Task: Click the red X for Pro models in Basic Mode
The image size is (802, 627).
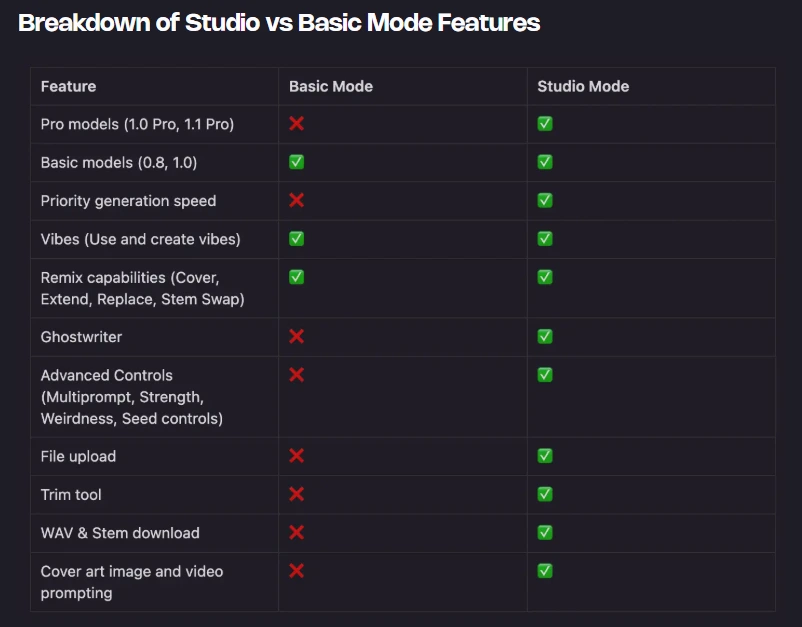Action: click(297, 124)
